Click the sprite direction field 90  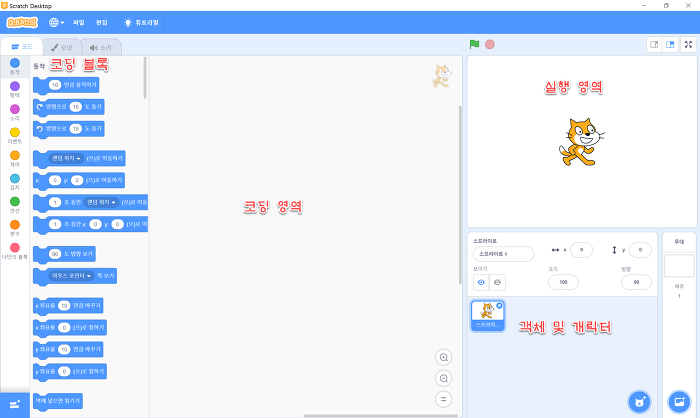(636, 282)
